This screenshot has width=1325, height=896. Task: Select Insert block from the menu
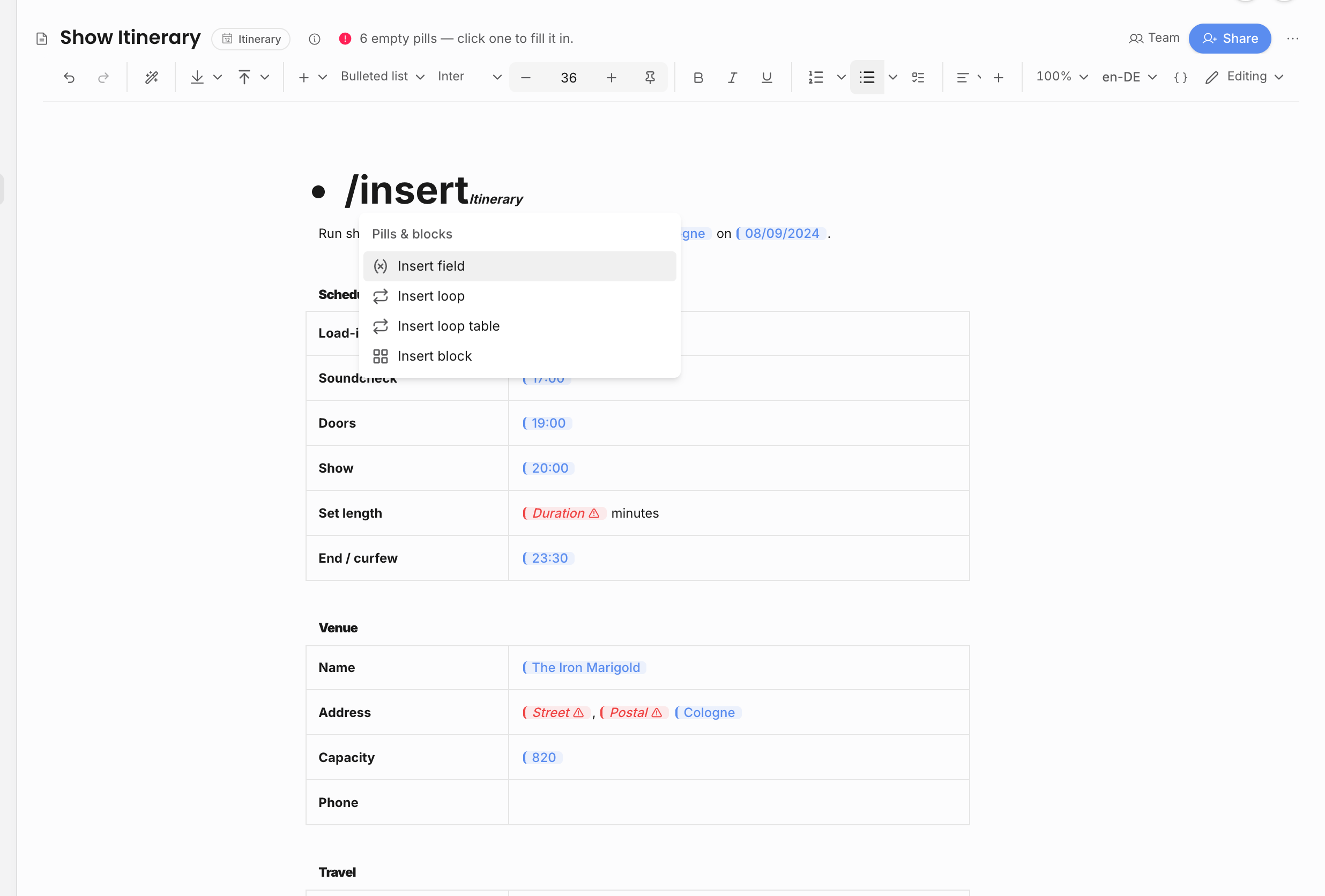[x=519, y=356]
